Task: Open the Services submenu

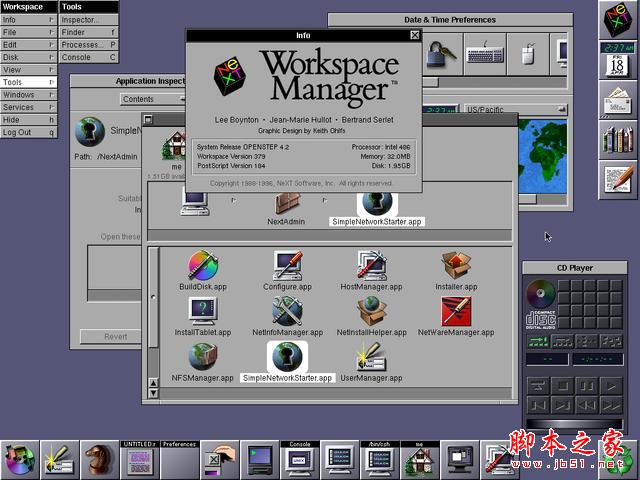Action: click(x=29, y=107)
